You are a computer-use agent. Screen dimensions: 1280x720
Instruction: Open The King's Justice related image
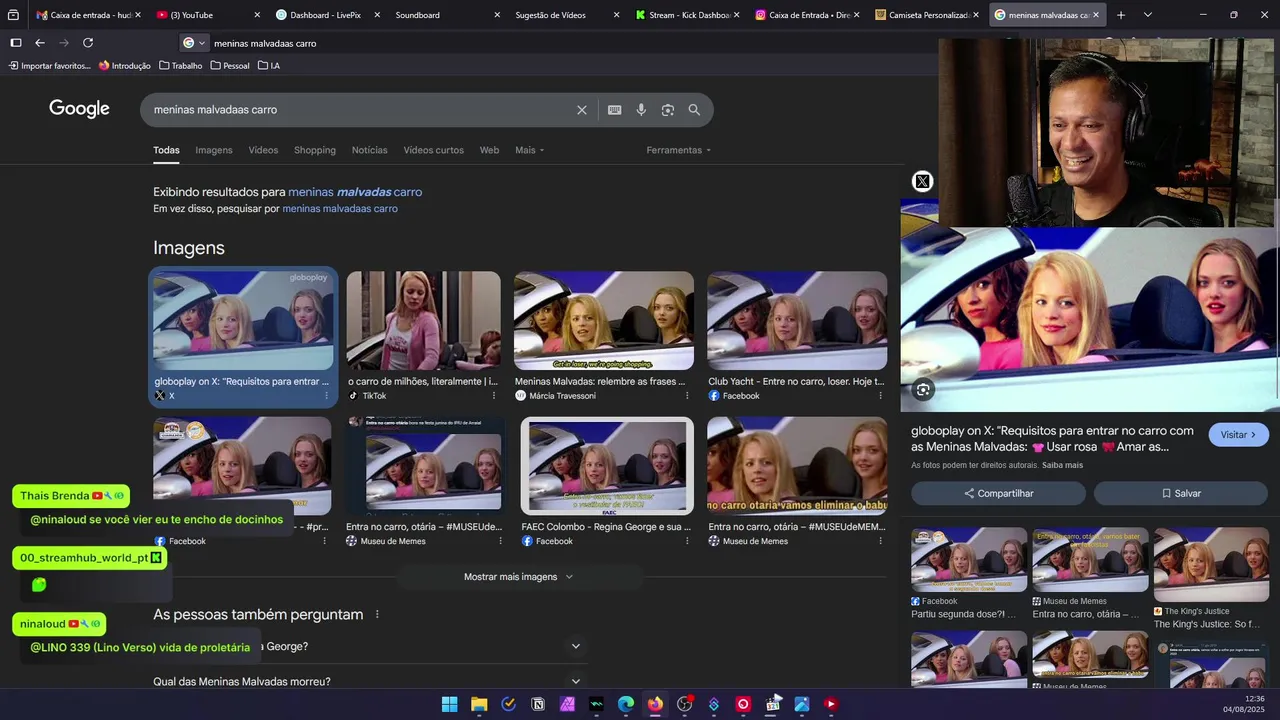pos(1211,564)
